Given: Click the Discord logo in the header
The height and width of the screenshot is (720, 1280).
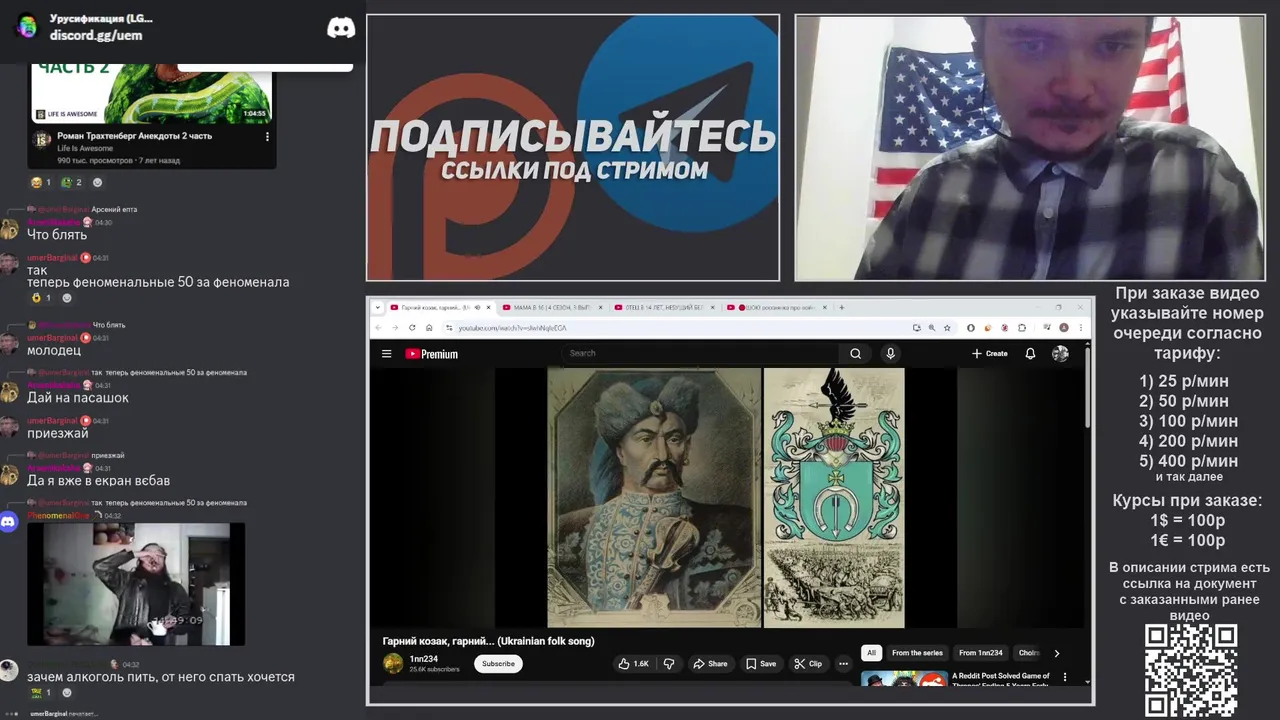Looking at the screenshot, I should coord(341,28).
